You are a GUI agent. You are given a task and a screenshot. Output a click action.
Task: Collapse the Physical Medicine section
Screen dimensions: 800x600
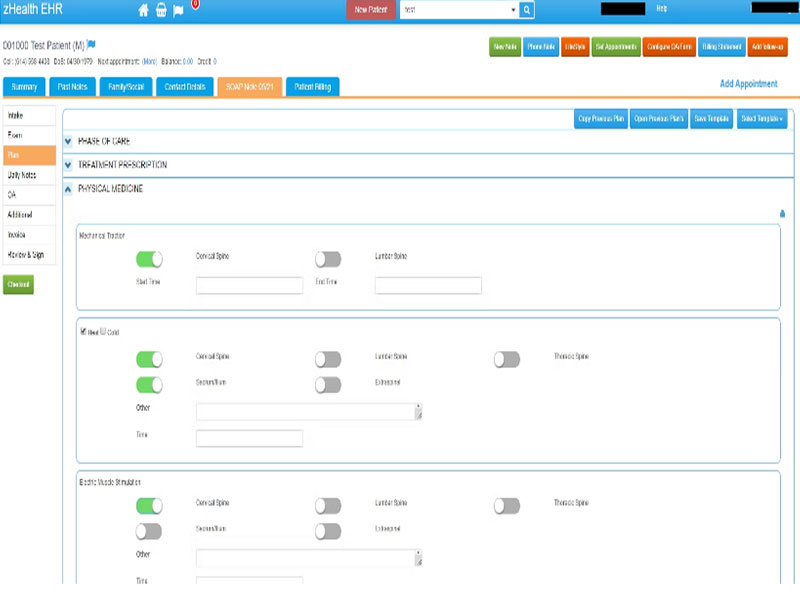point(68,188)
